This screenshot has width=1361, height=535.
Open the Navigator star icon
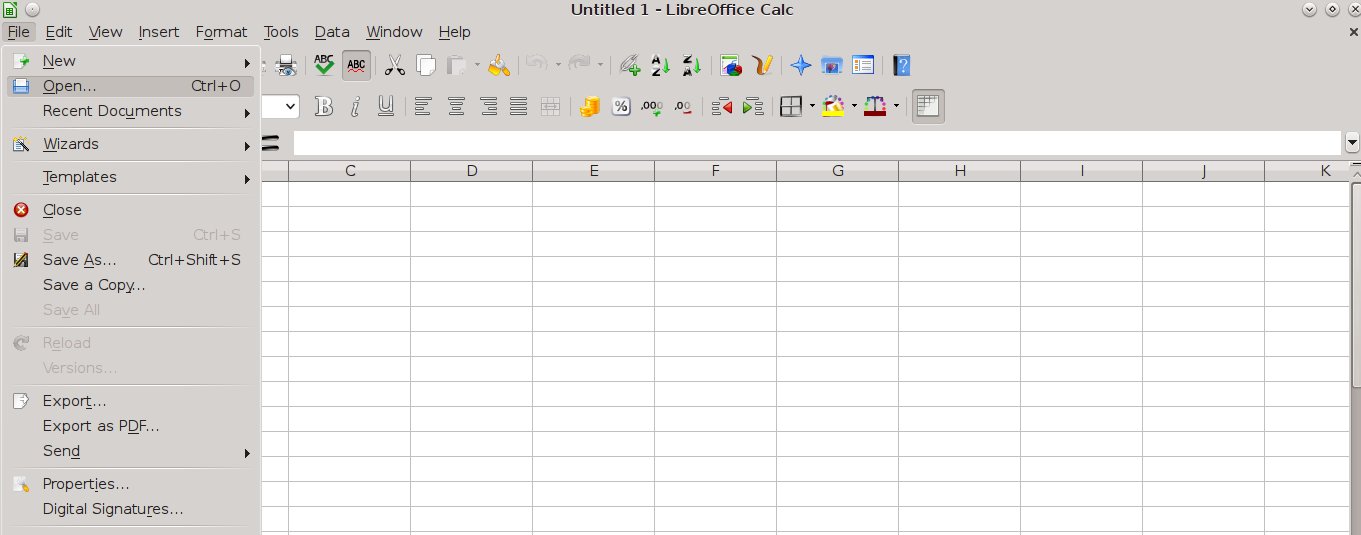(x=800, y=66)
